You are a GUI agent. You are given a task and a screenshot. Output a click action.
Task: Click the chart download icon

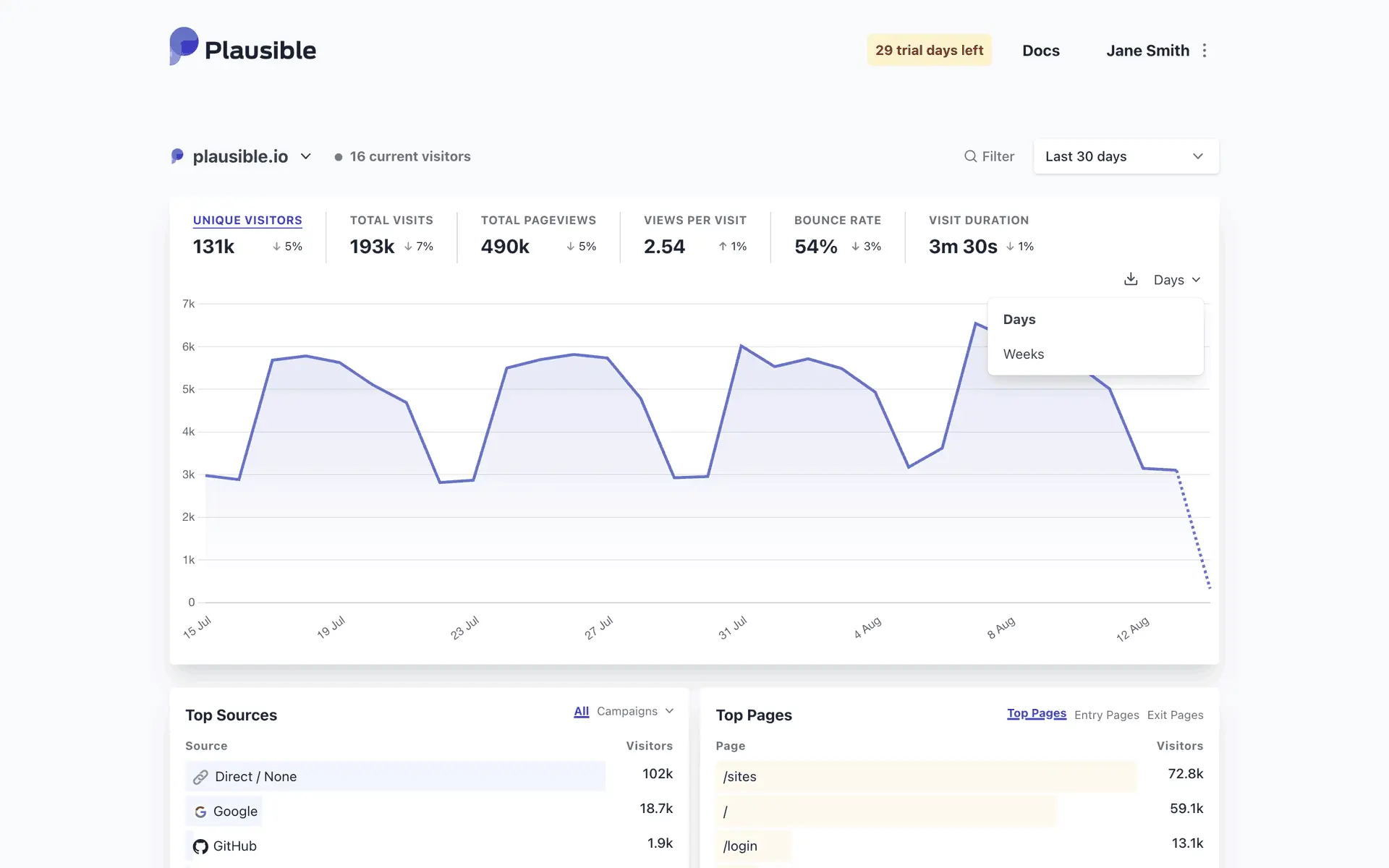pyautogui.click(x=1131, y=279)
